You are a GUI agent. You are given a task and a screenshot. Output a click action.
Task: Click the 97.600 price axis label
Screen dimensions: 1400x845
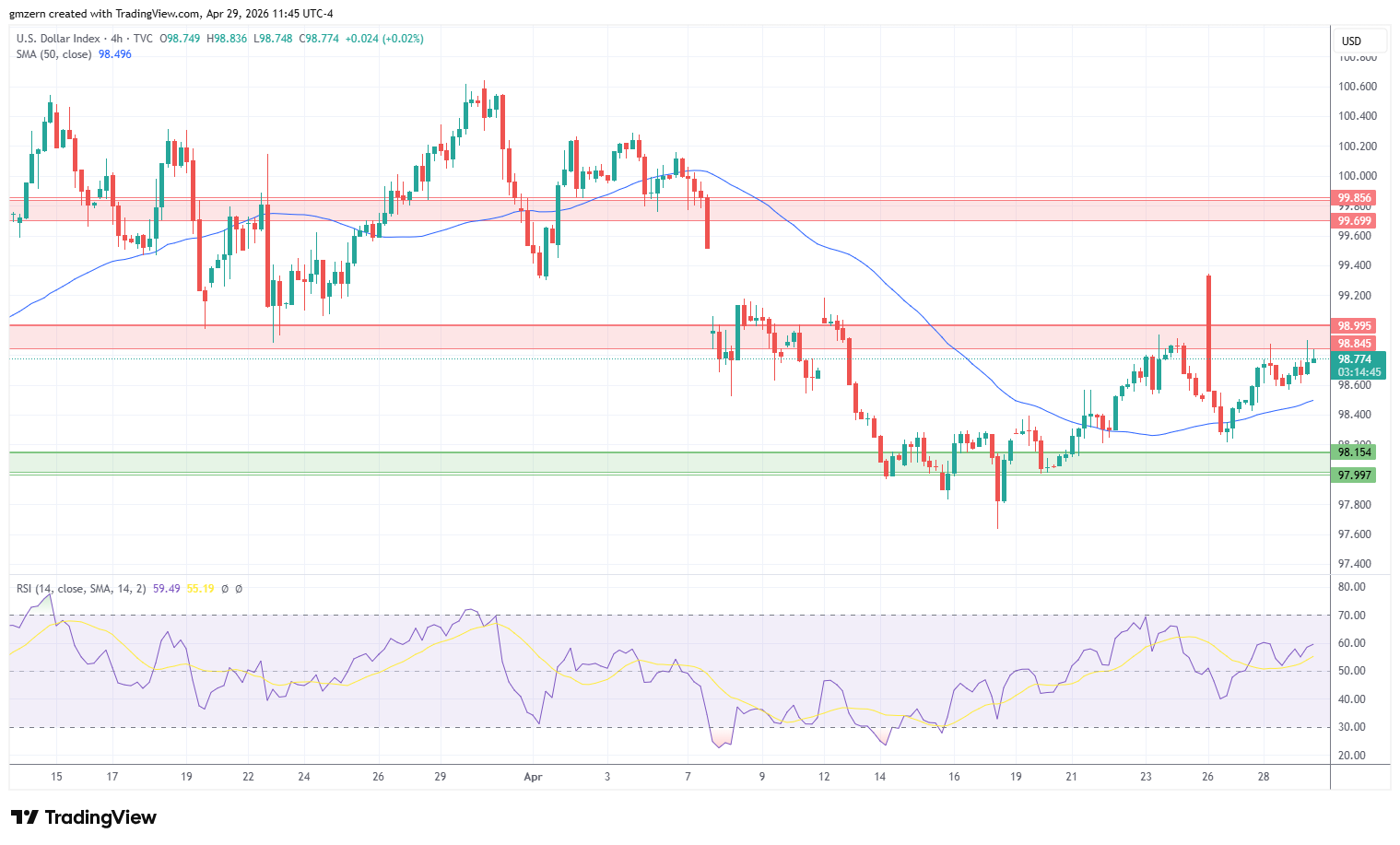point(1355,534)
